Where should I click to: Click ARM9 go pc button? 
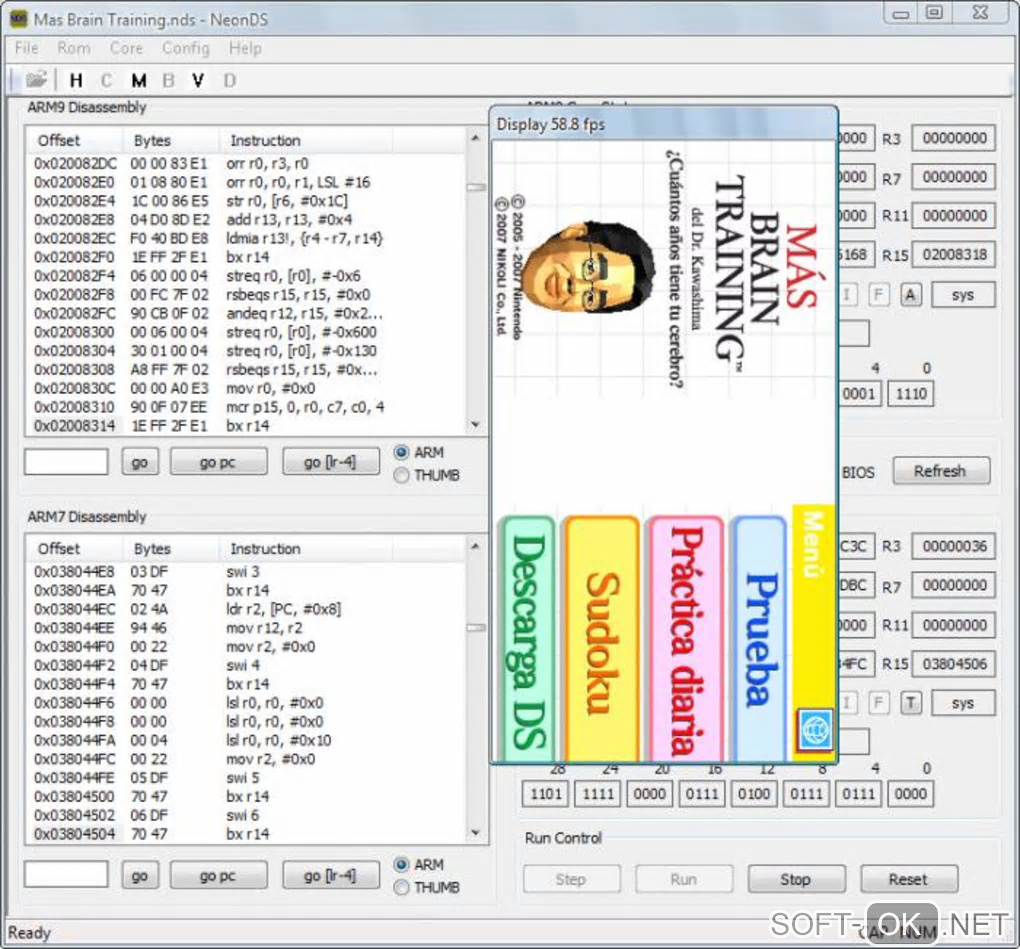(218, 462)
